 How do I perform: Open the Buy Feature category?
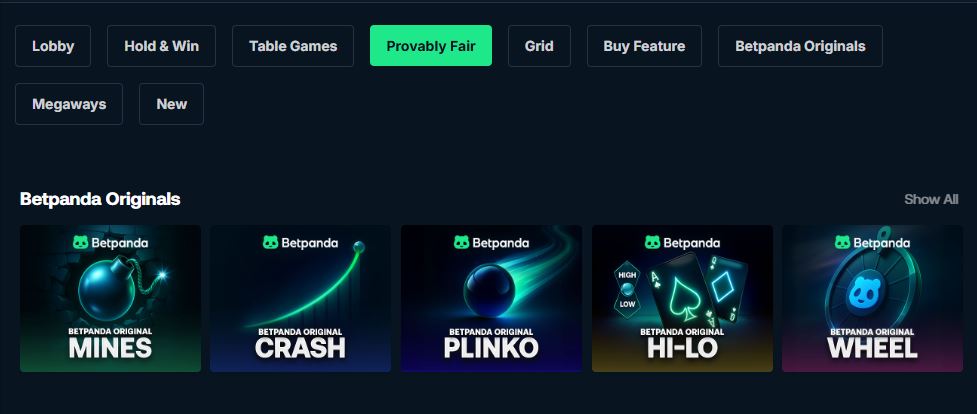644,46
